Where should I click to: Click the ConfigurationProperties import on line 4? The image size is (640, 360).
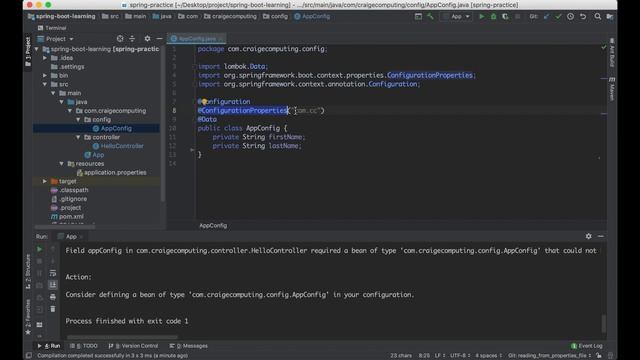coord(429,76)
